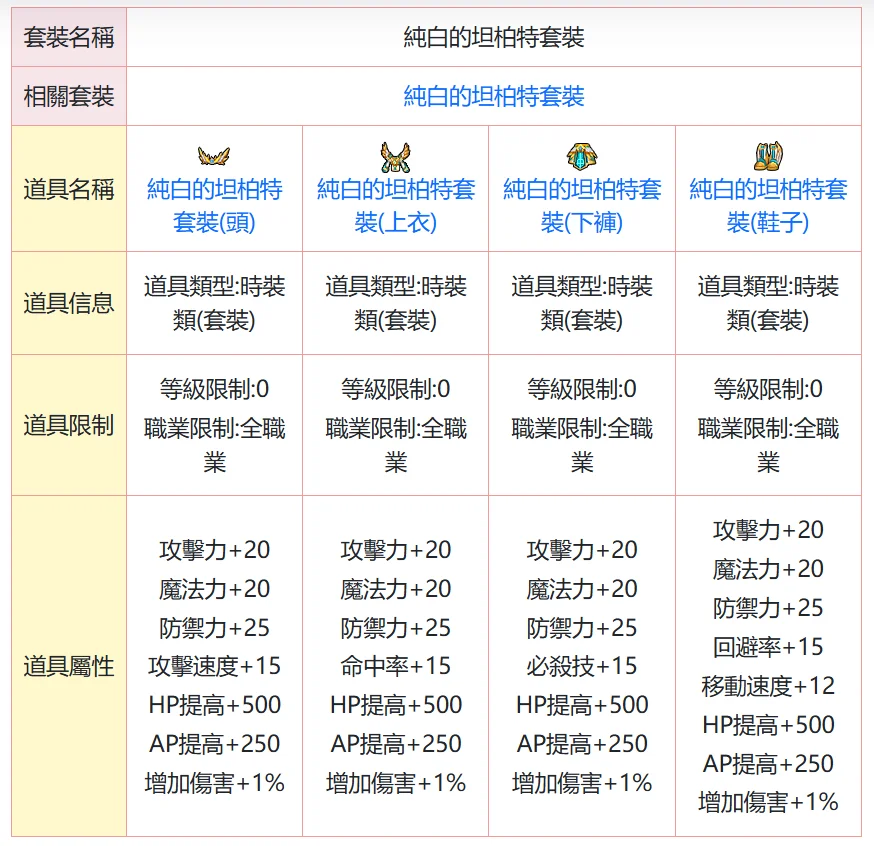Screen dimensions: 874x846
Task: Click the 下褲 pants costume icon
Action: [581, 156]
